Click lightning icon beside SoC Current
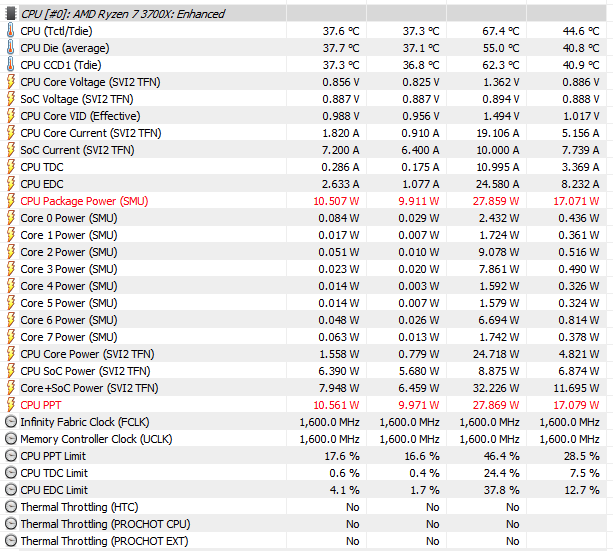The width and height of the screenshot is (613, 551). [x=11, y=150]
